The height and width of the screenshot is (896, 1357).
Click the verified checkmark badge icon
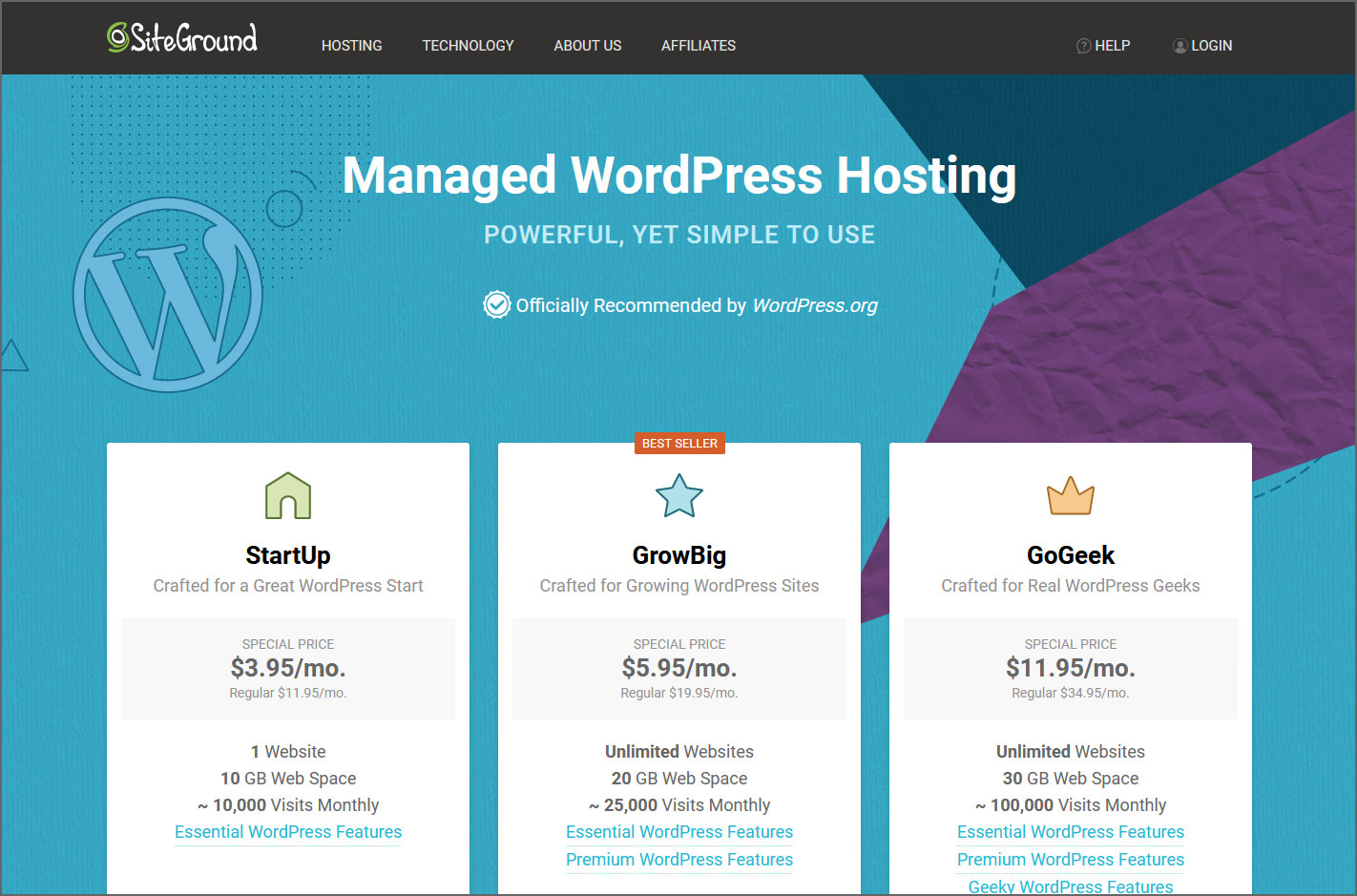click(496, 305)
